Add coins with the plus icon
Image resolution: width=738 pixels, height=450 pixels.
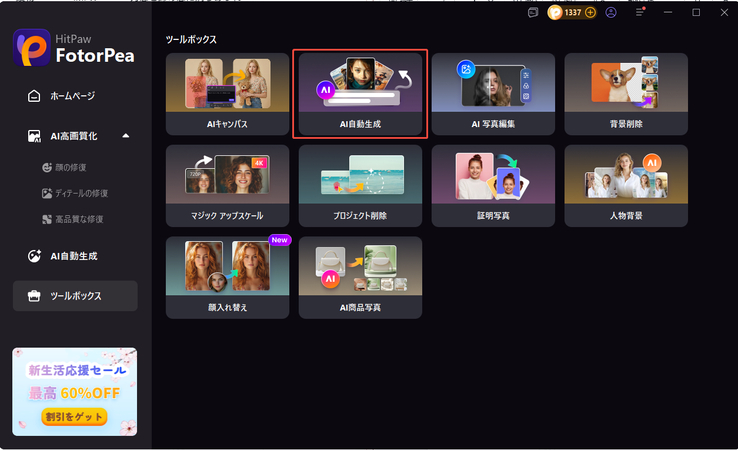pos(590,13)
